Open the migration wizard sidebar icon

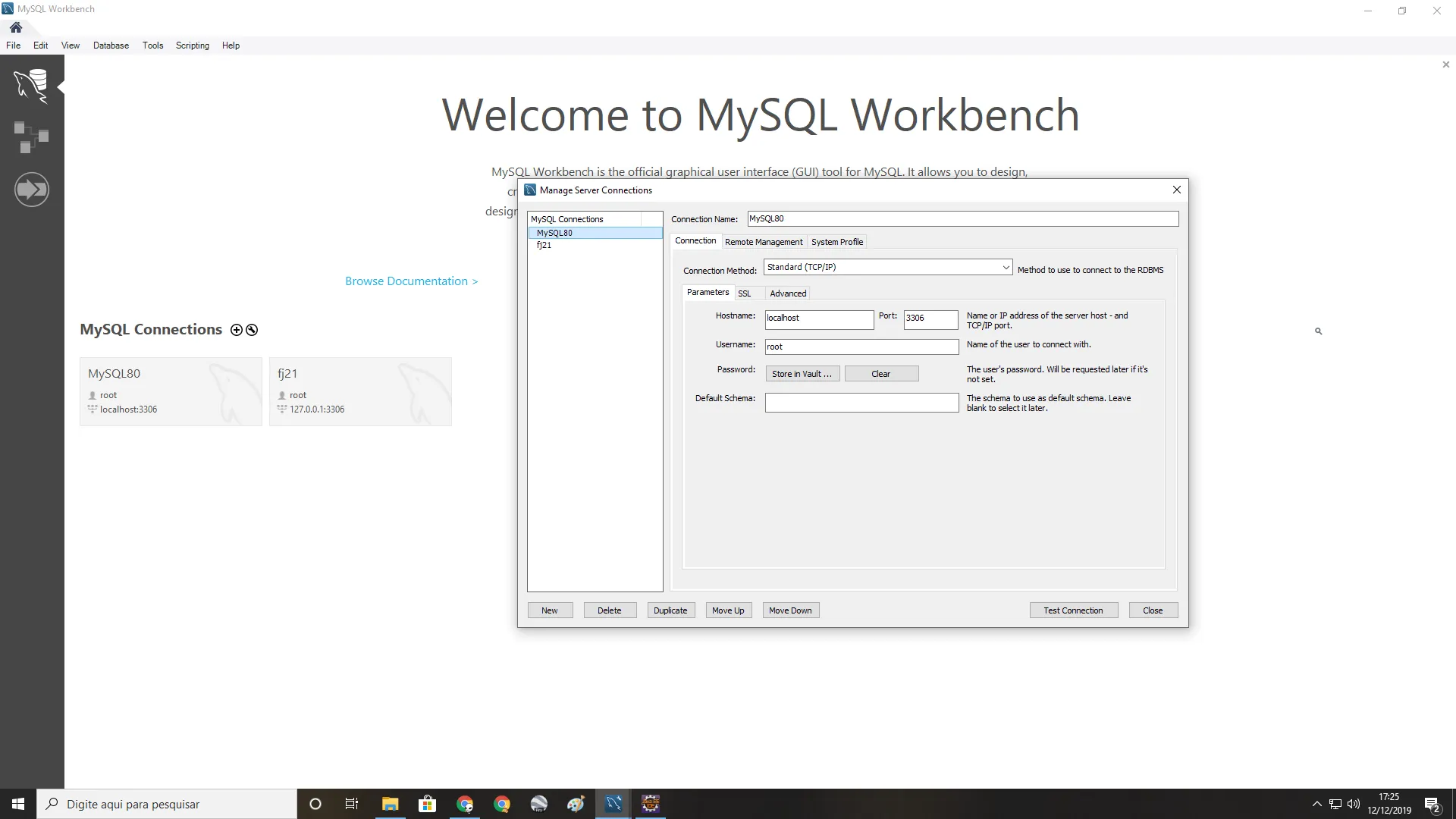pos(31,190)
